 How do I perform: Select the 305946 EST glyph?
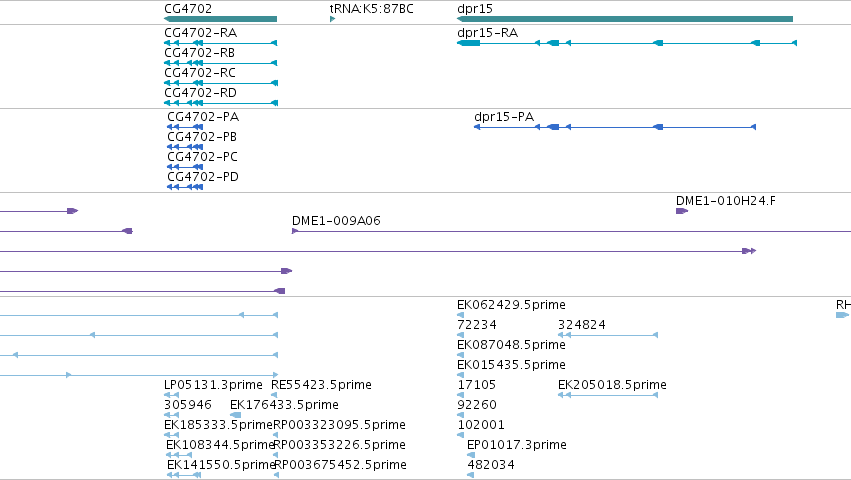coord(172,415)
